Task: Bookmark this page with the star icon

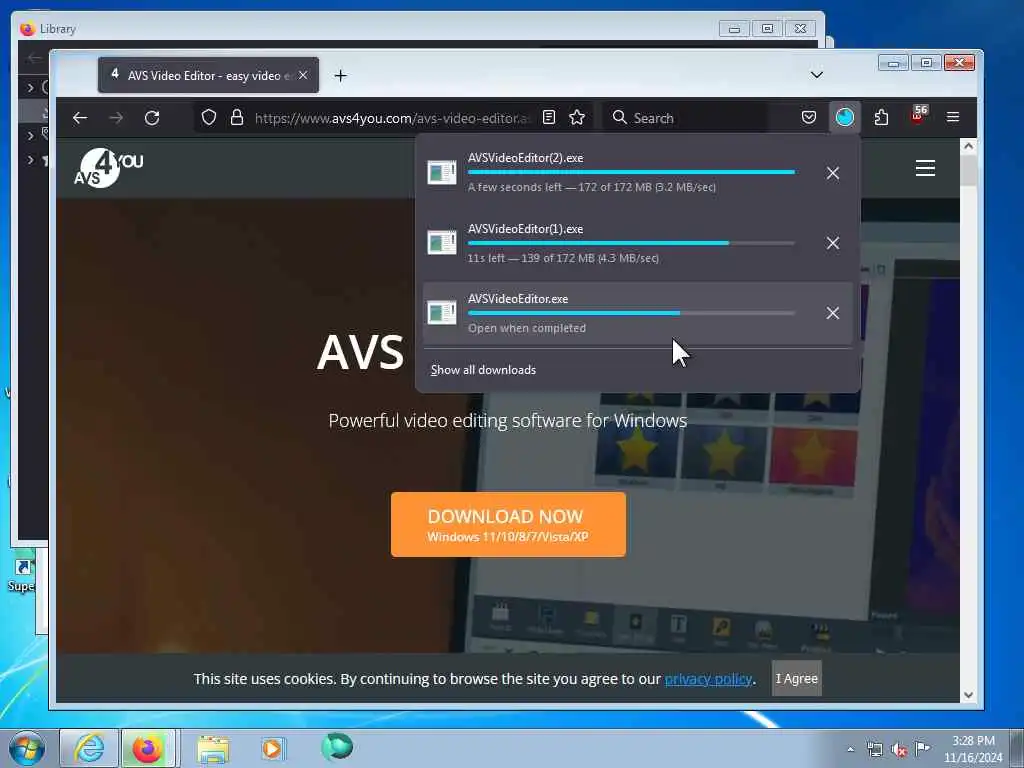Action: [x=577, y=118]
